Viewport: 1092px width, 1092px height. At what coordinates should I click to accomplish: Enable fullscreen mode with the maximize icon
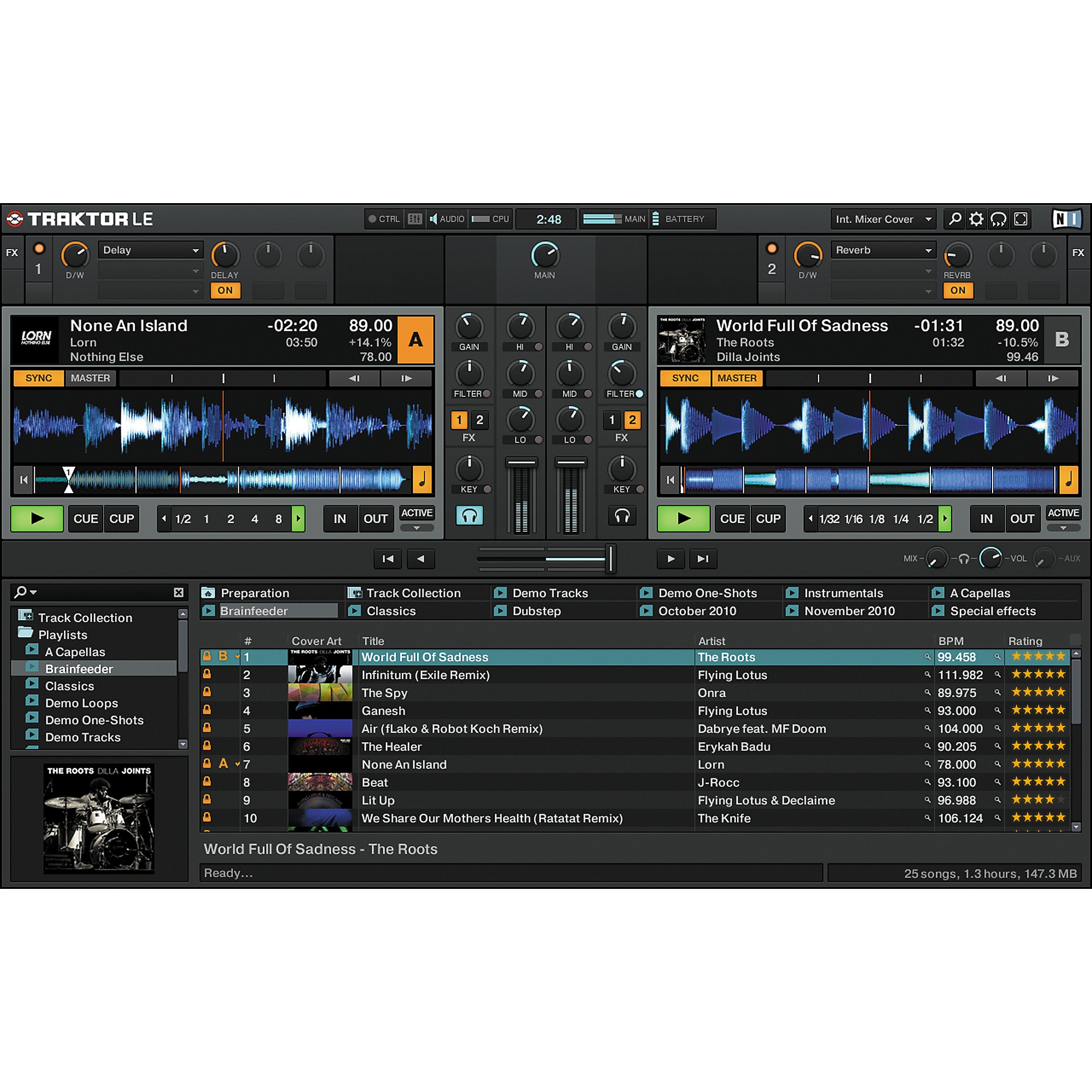(1021, 219)
